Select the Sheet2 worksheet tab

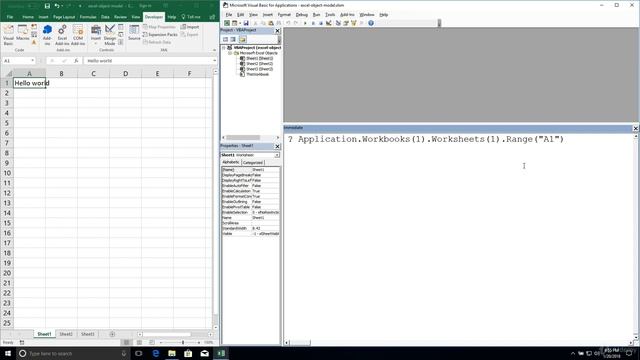[x=66, y=334]
